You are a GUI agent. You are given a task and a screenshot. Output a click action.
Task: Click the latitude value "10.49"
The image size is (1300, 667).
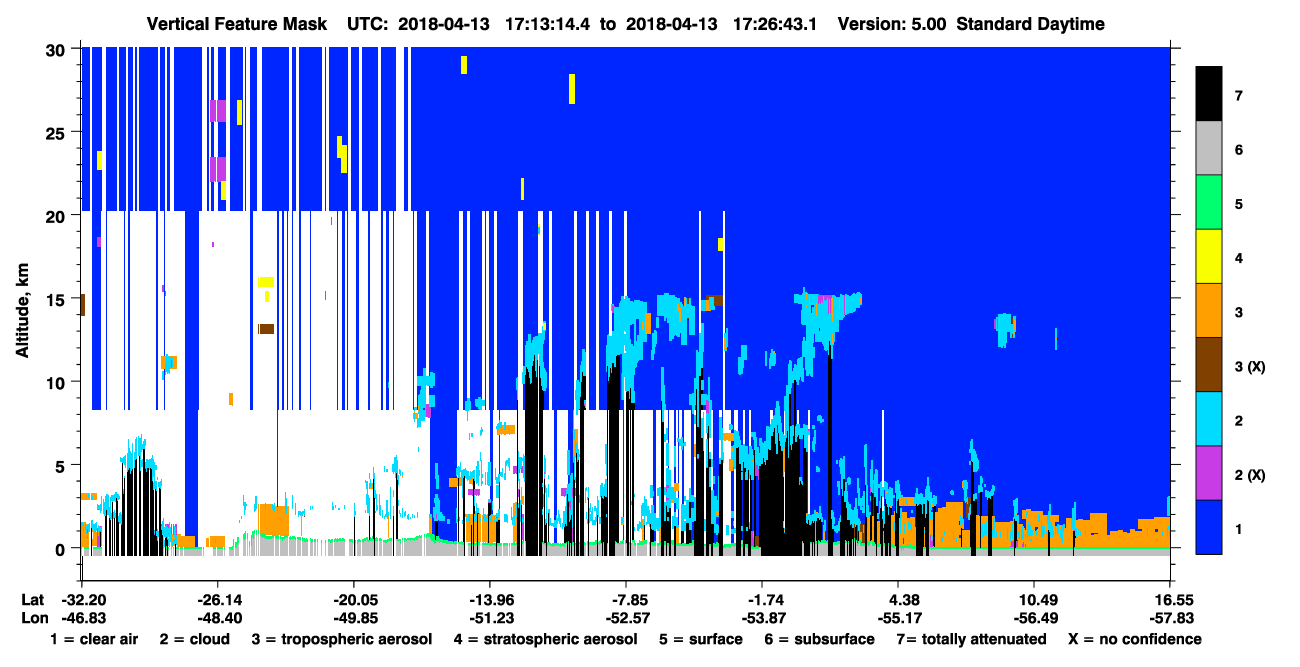pyautogui.click(x=1034, y=599)
